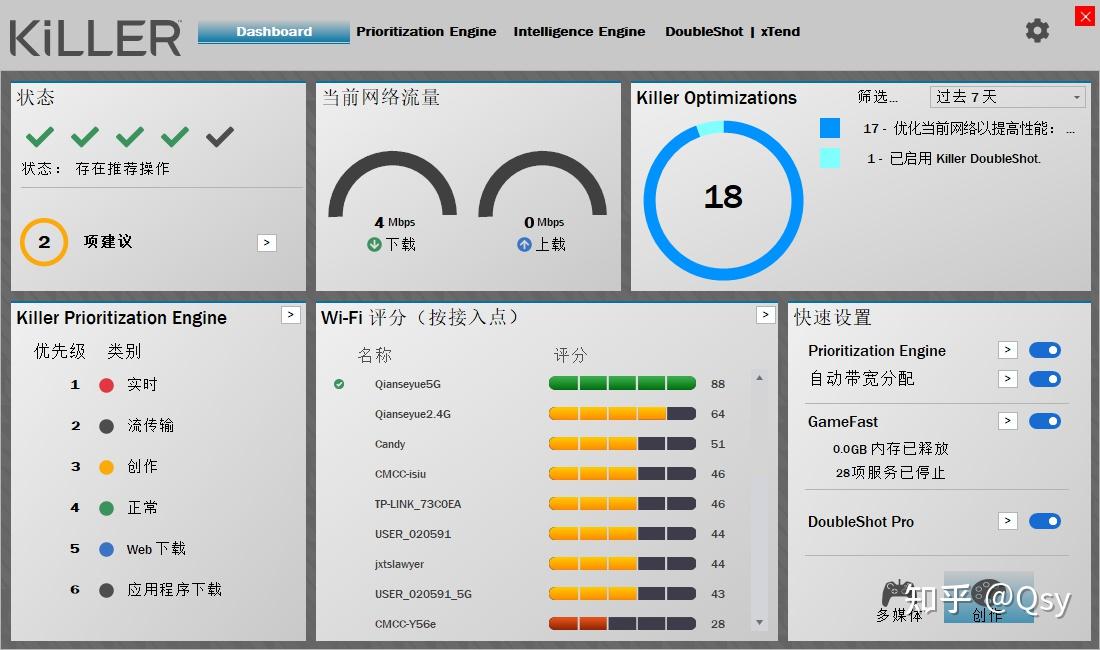Turn off the GameFast toggle
The image size is (1100, 650).
tap(1045, 421)
